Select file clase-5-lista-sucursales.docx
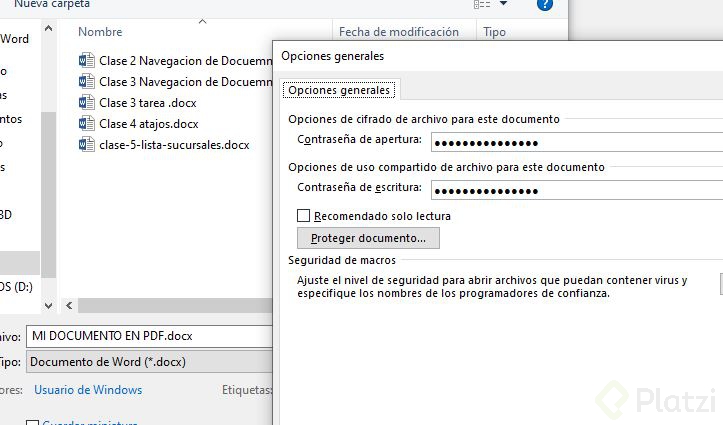This screenshot has width=723, height=425. (x=174, y=145)
